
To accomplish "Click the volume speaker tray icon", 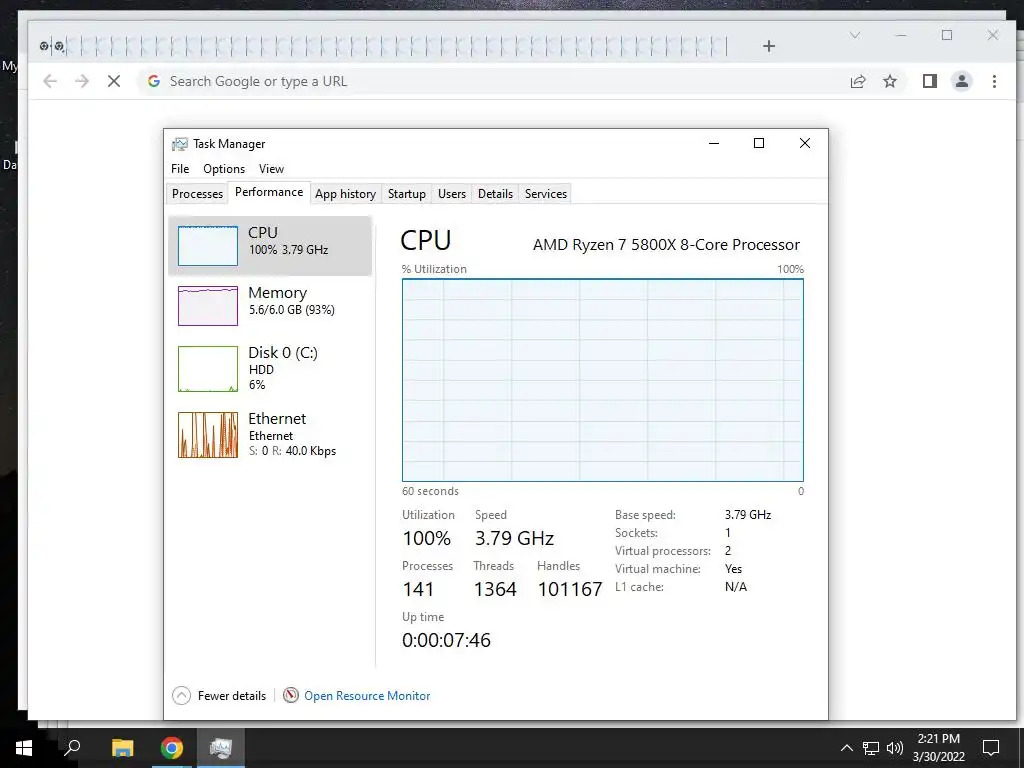I will 895,748.
